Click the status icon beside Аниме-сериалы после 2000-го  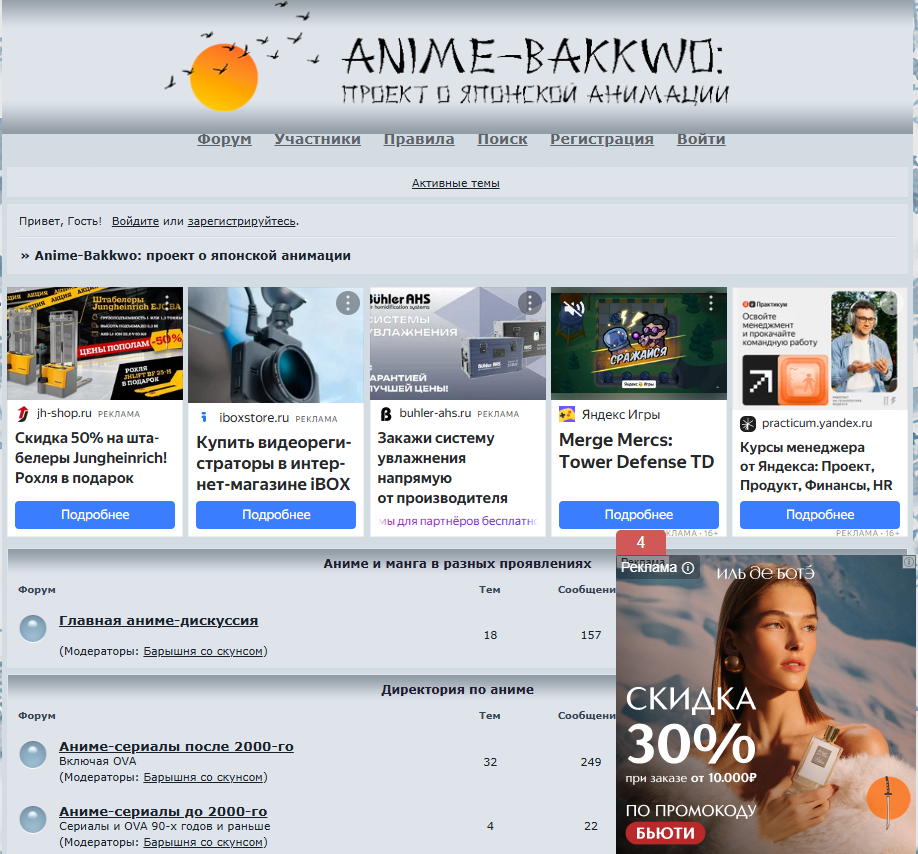coord(33,754)
